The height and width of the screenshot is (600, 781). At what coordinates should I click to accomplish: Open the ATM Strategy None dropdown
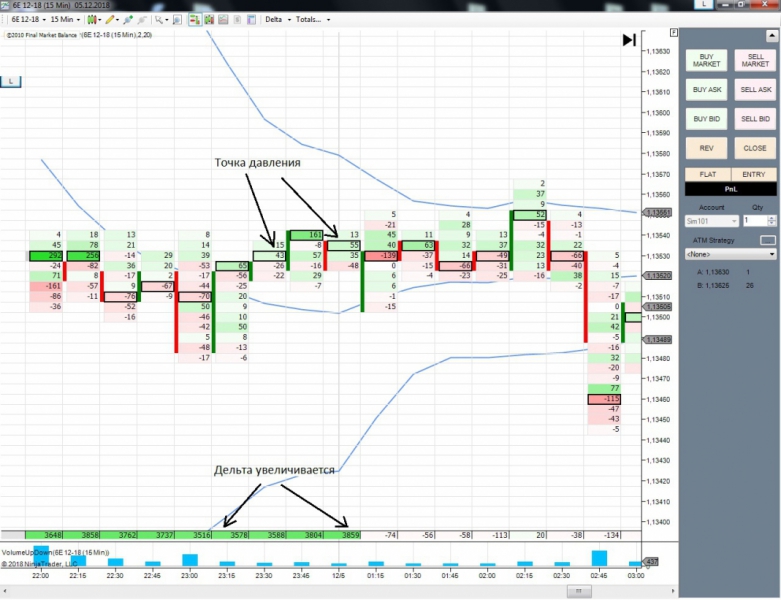[x=730, y=254]
